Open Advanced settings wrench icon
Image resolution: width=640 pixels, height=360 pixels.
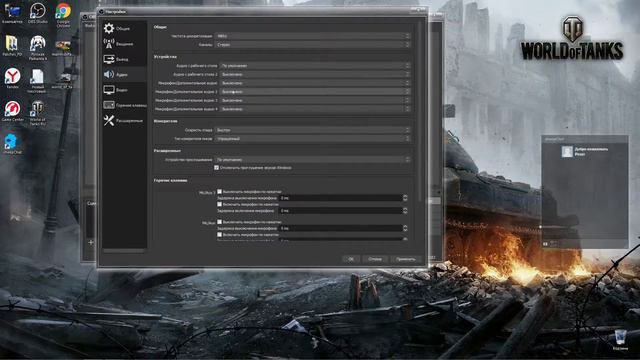(109, 120)
